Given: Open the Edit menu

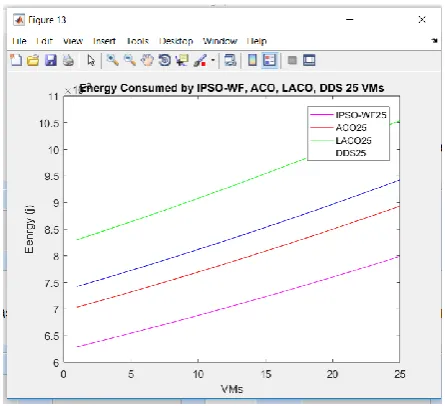Looking at the screenshot, I should tap(45, 41).
